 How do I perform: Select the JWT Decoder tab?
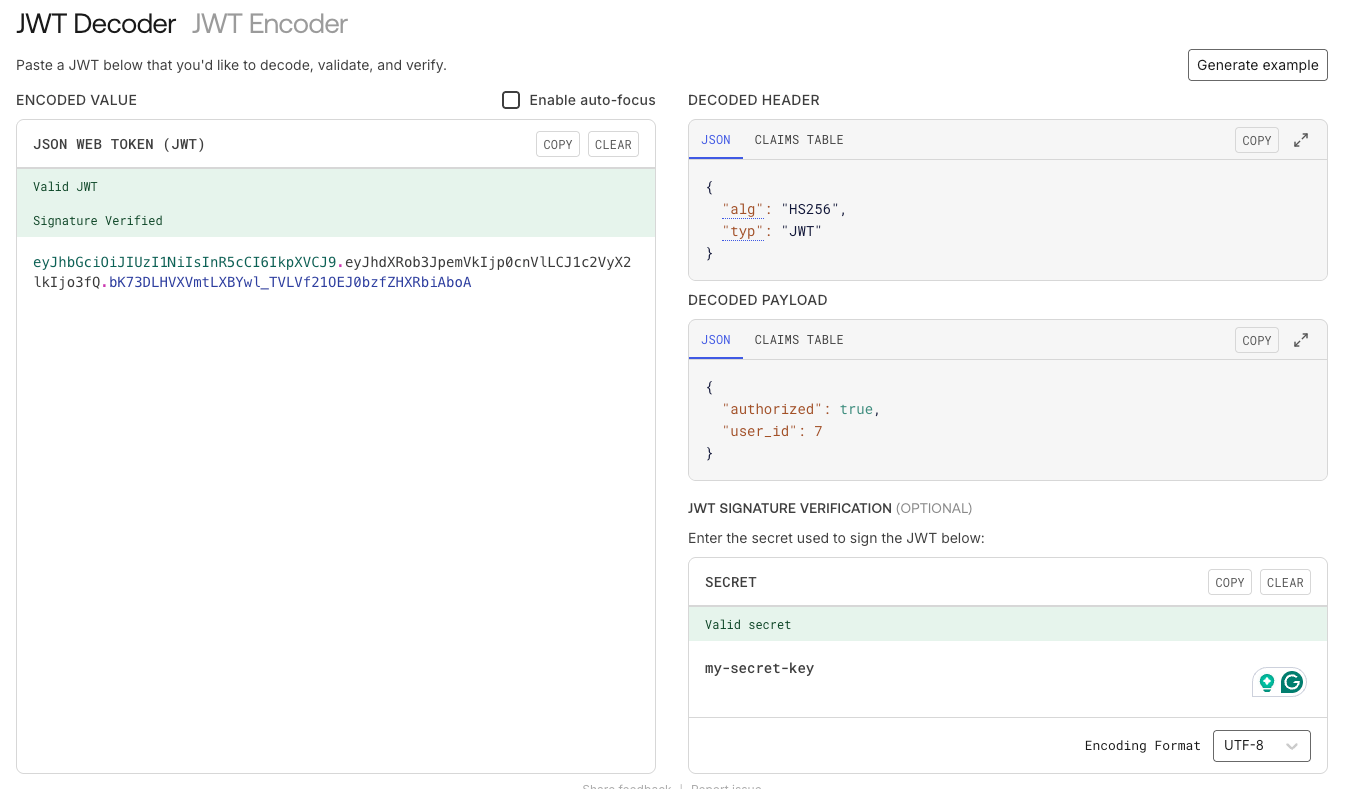click(96, 24)
